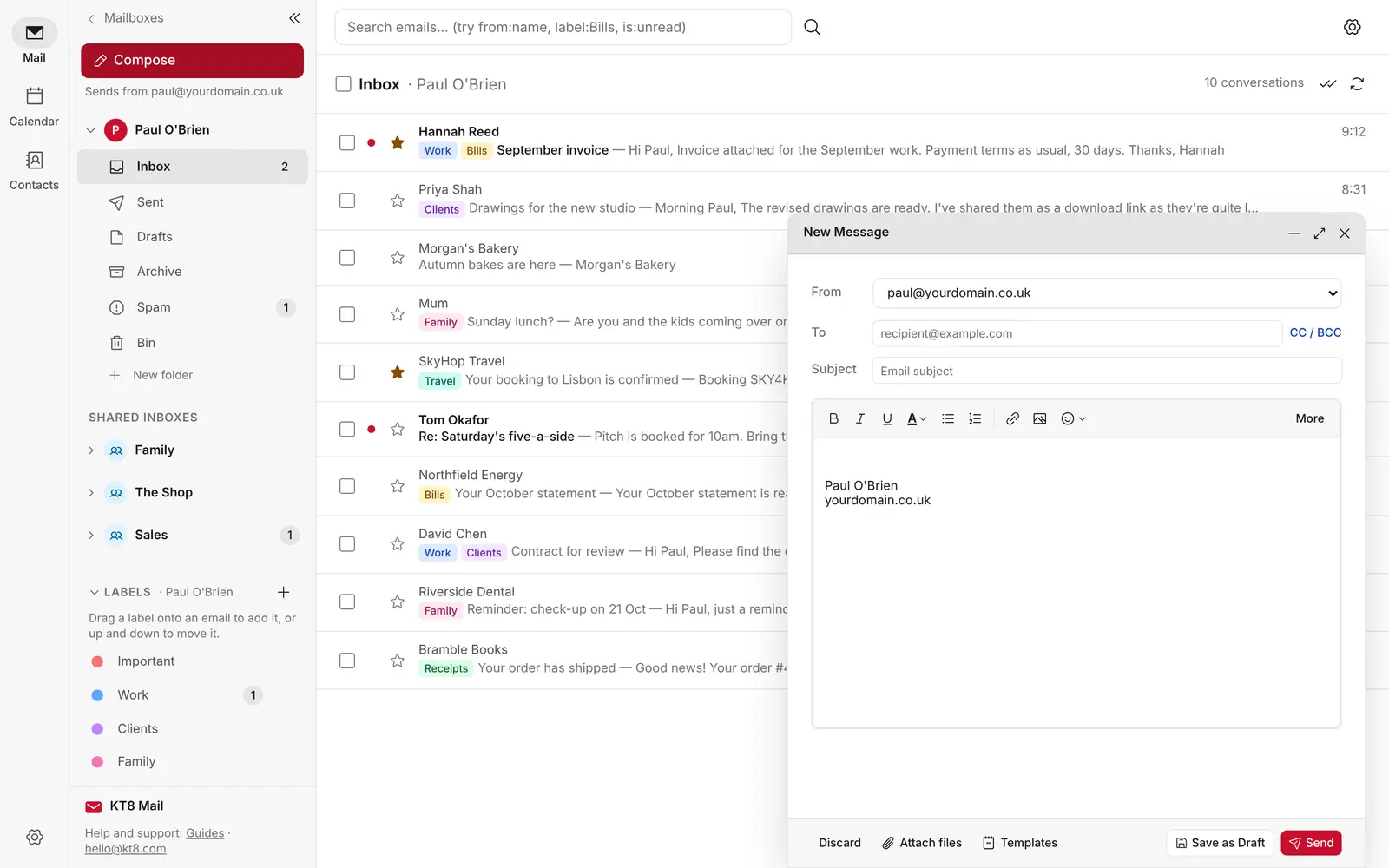This screenshot has height=868, width=1389.
Task: Open the From address dropdown
Action: point(1107,293)
